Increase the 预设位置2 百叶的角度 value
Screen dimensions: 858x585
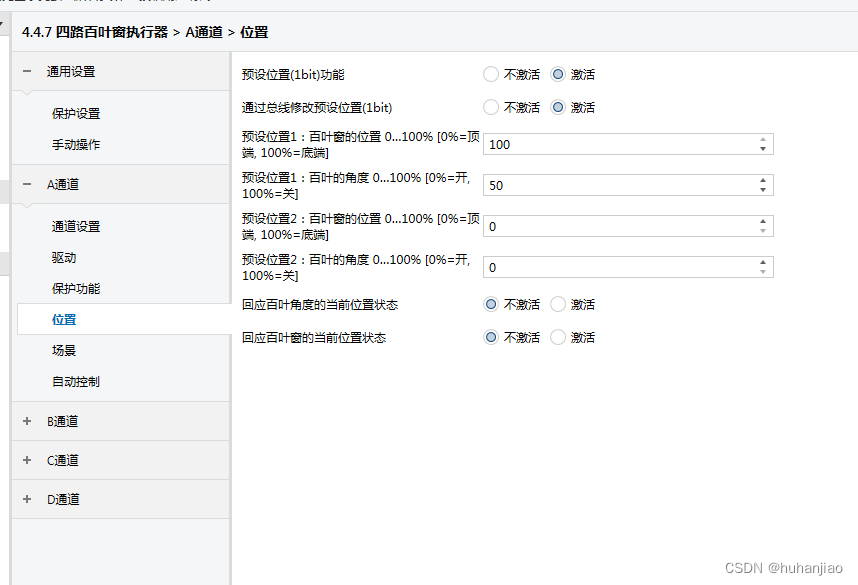point(763,262)
